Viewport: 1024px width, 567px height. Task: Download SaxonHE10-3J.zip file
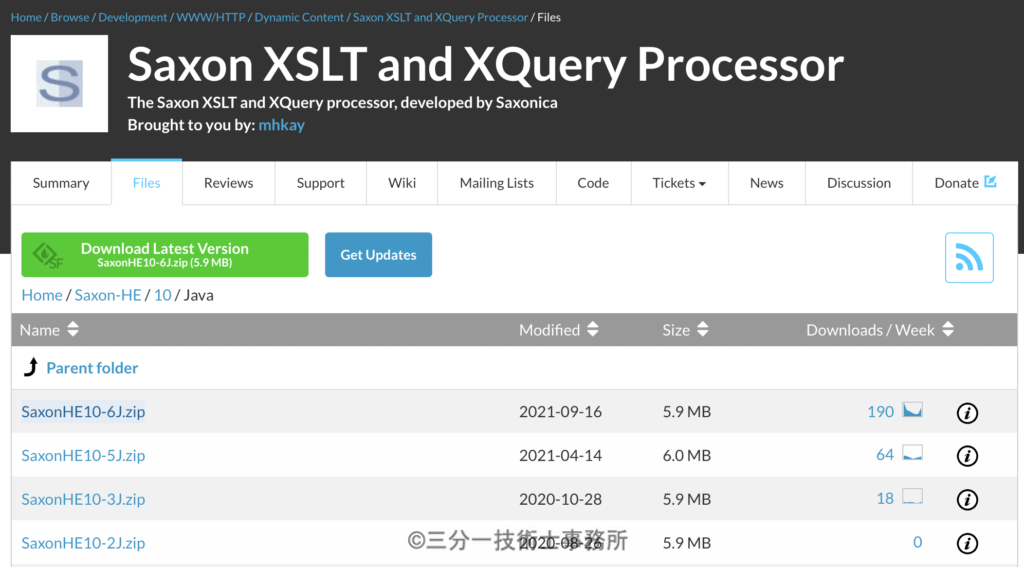point(83,499)
